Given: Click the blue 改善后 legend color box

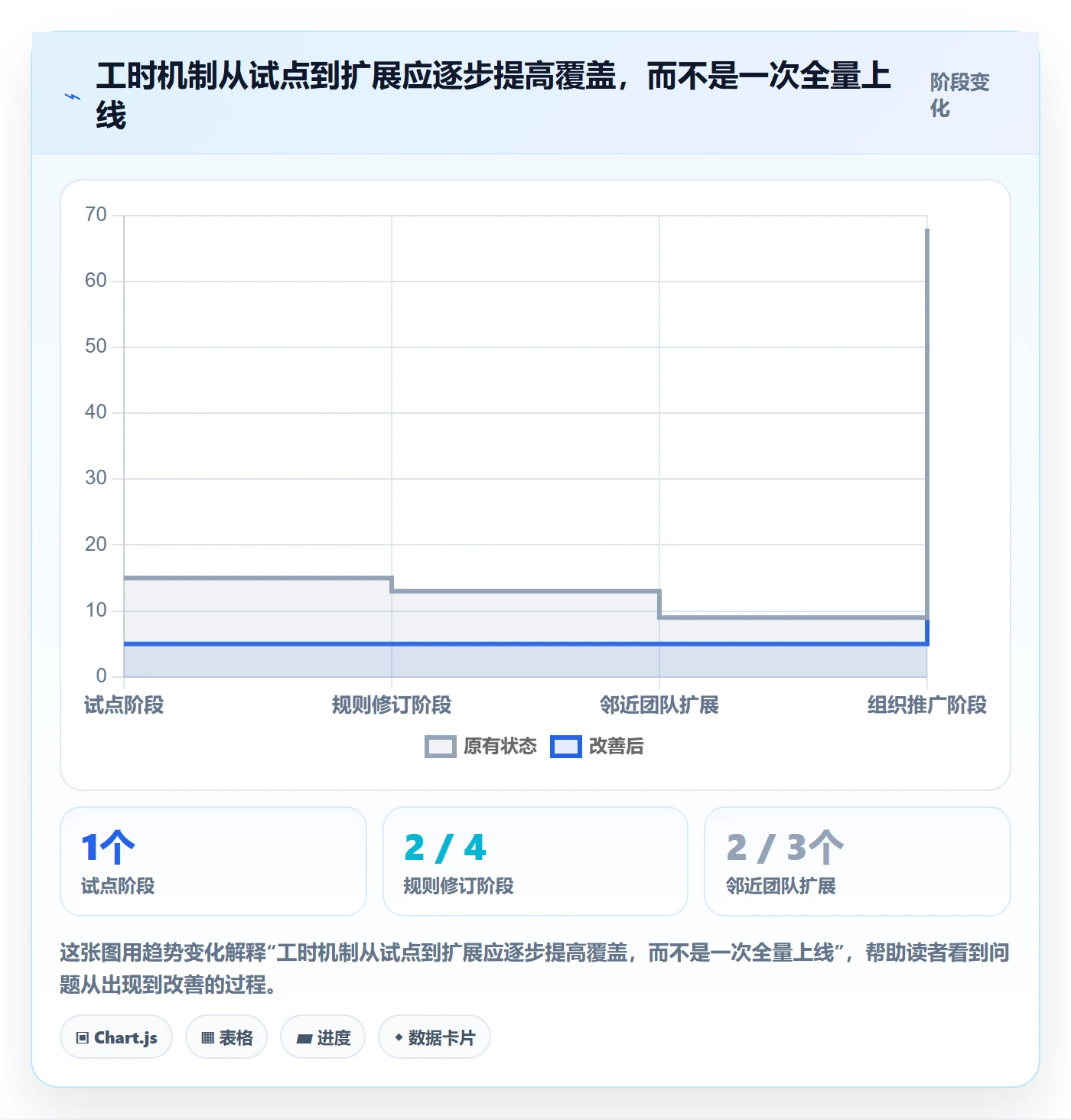Looking at the screenshot, I should (566, 747).
